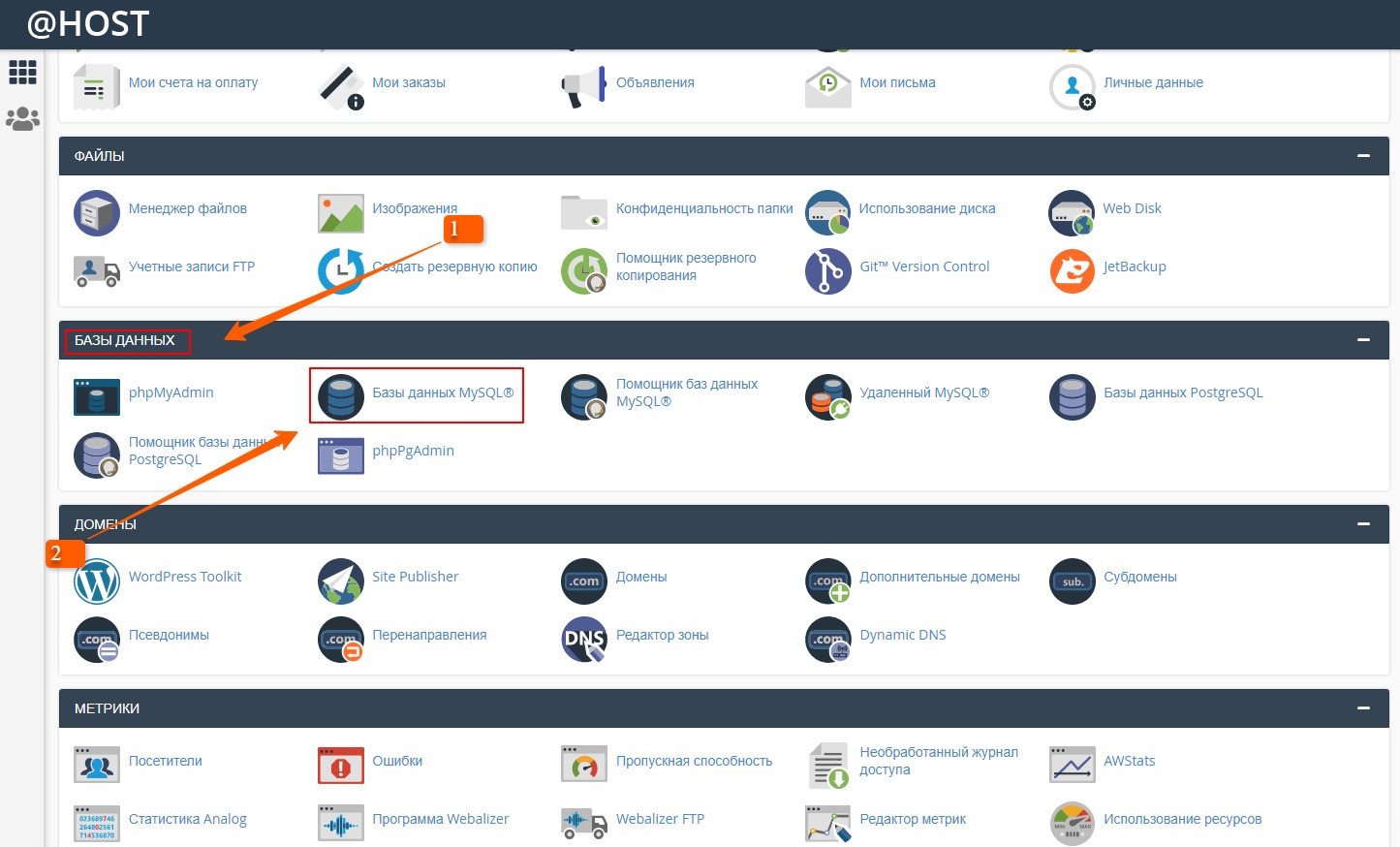Click the Перенаправления link
1400x847 pixels.
click(429, 635)
